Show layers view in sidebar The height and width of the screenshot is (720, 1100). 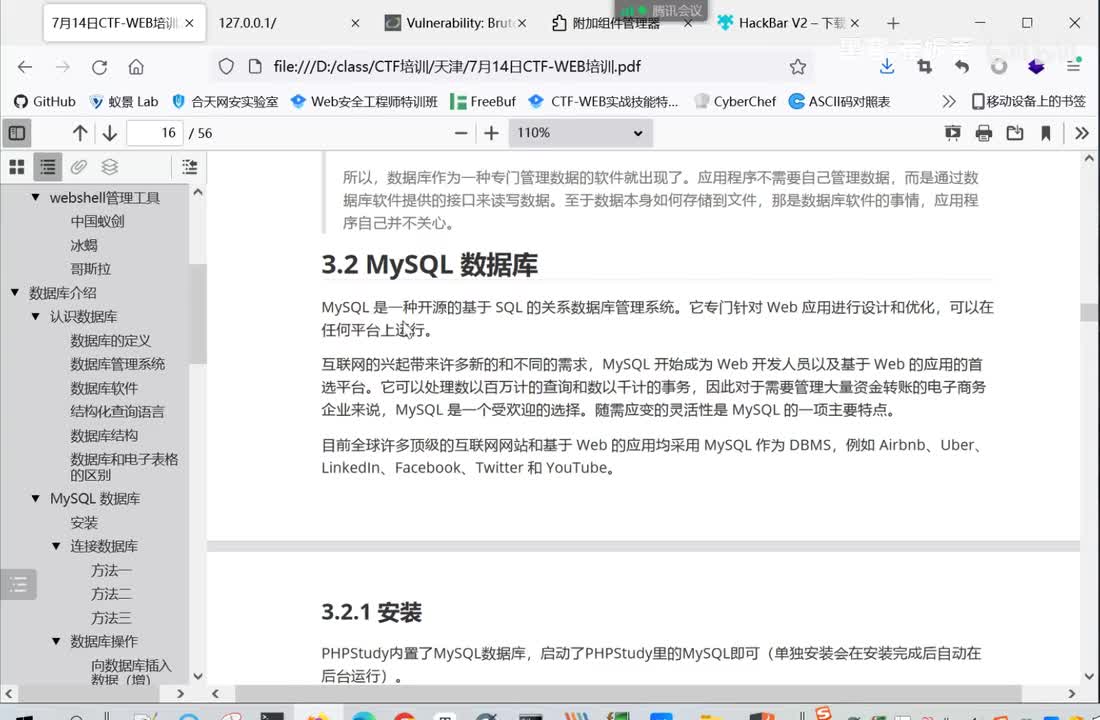109,166
